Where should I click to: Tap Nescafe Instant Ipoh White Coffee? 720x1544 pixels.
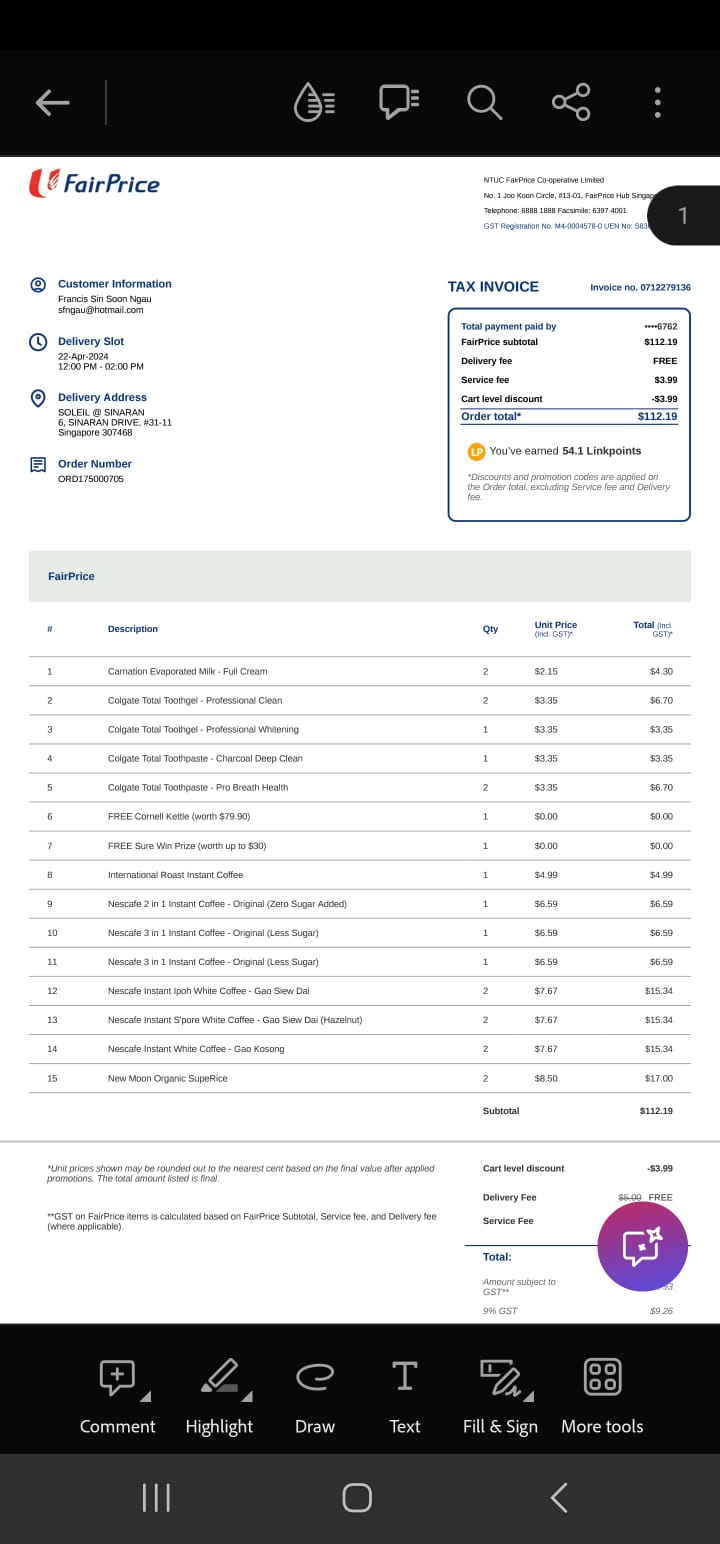coord(208,990)
